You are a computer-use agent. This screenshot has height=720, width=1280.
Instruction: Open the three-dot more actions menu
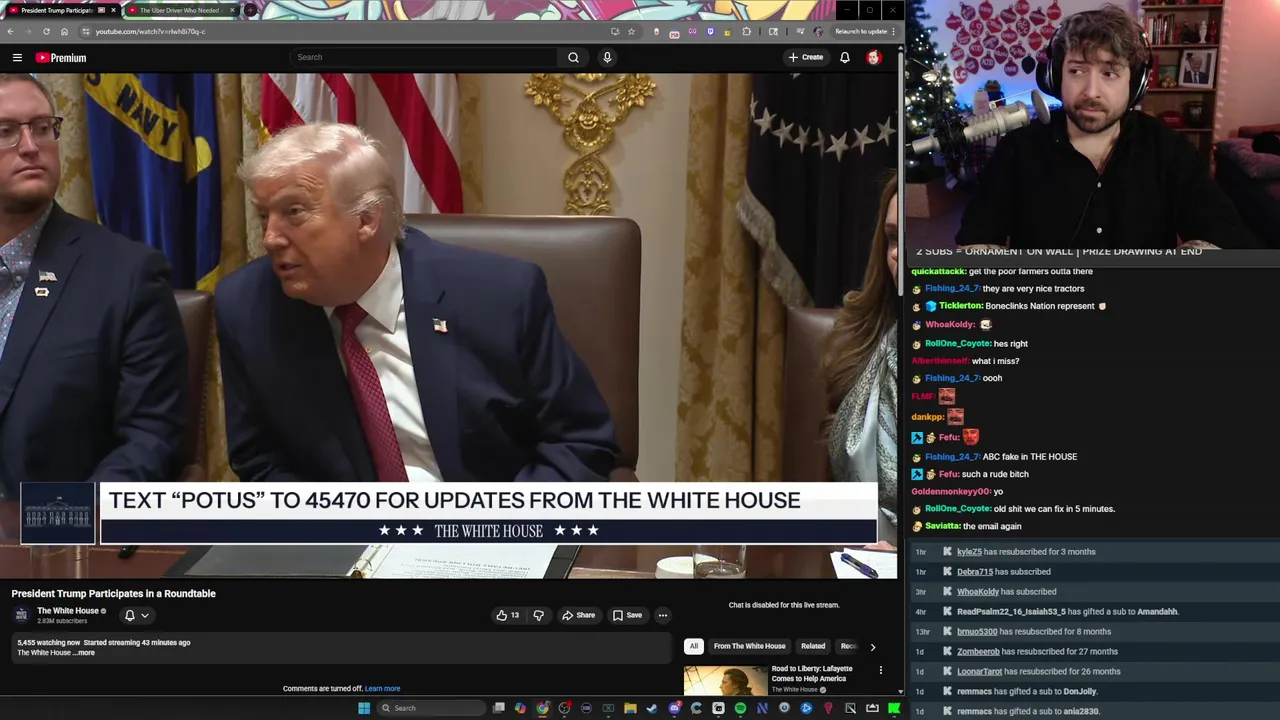(662, 615)
